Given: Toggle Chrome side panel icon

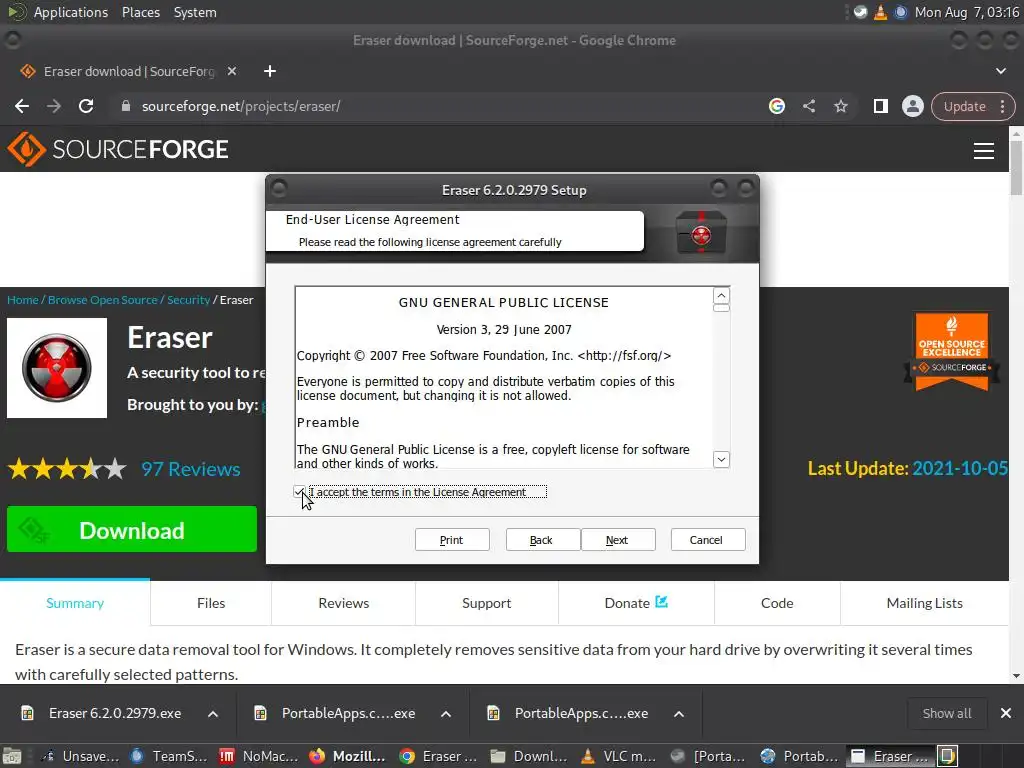Looking at the screenshot, I should pos(880,106).
